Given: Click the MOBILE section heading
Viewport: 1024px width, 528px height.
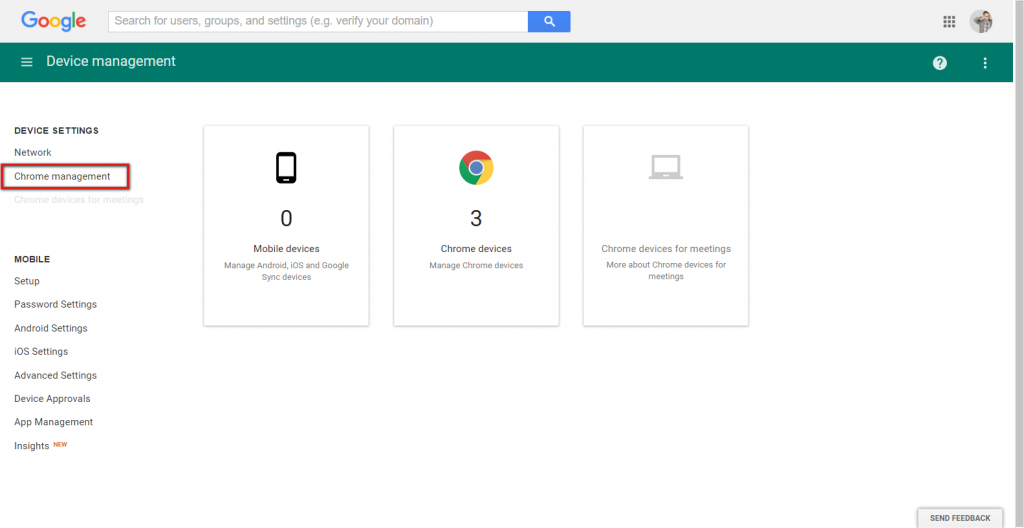Looking at the screenshot, I should coord(32,259).
